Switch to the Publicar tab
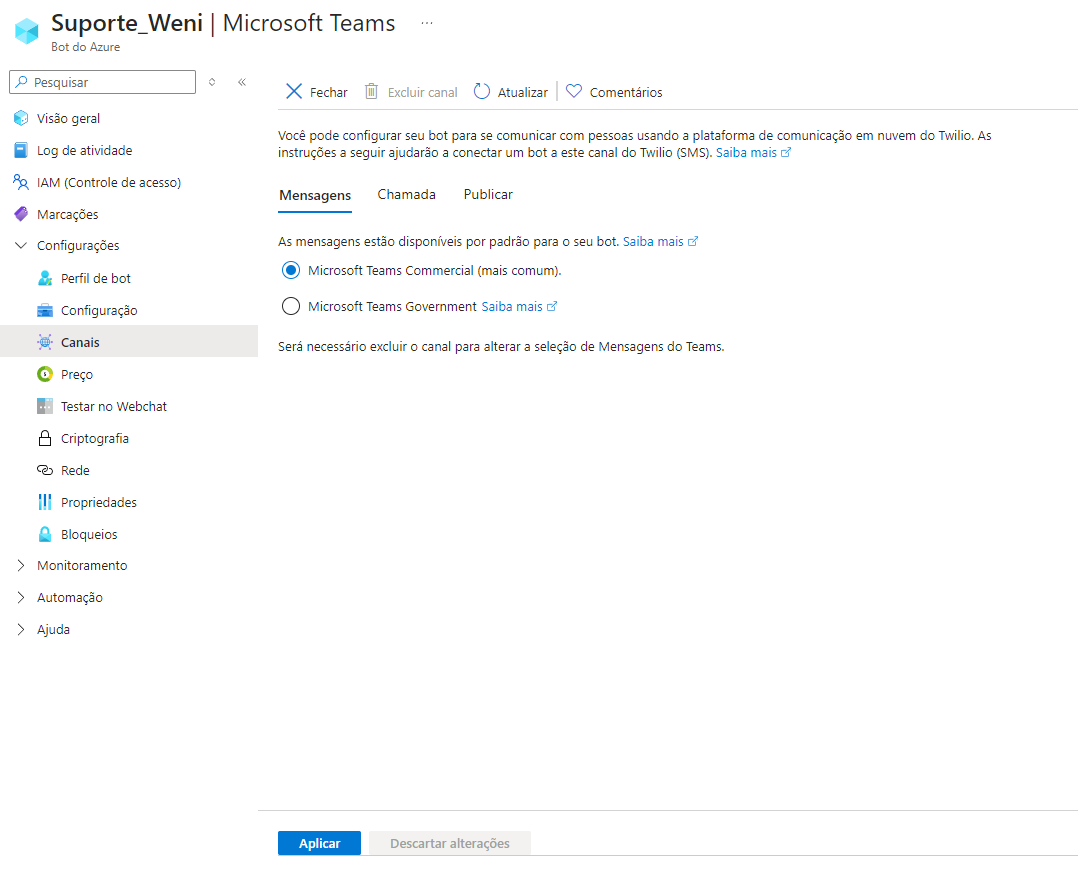 488,194
